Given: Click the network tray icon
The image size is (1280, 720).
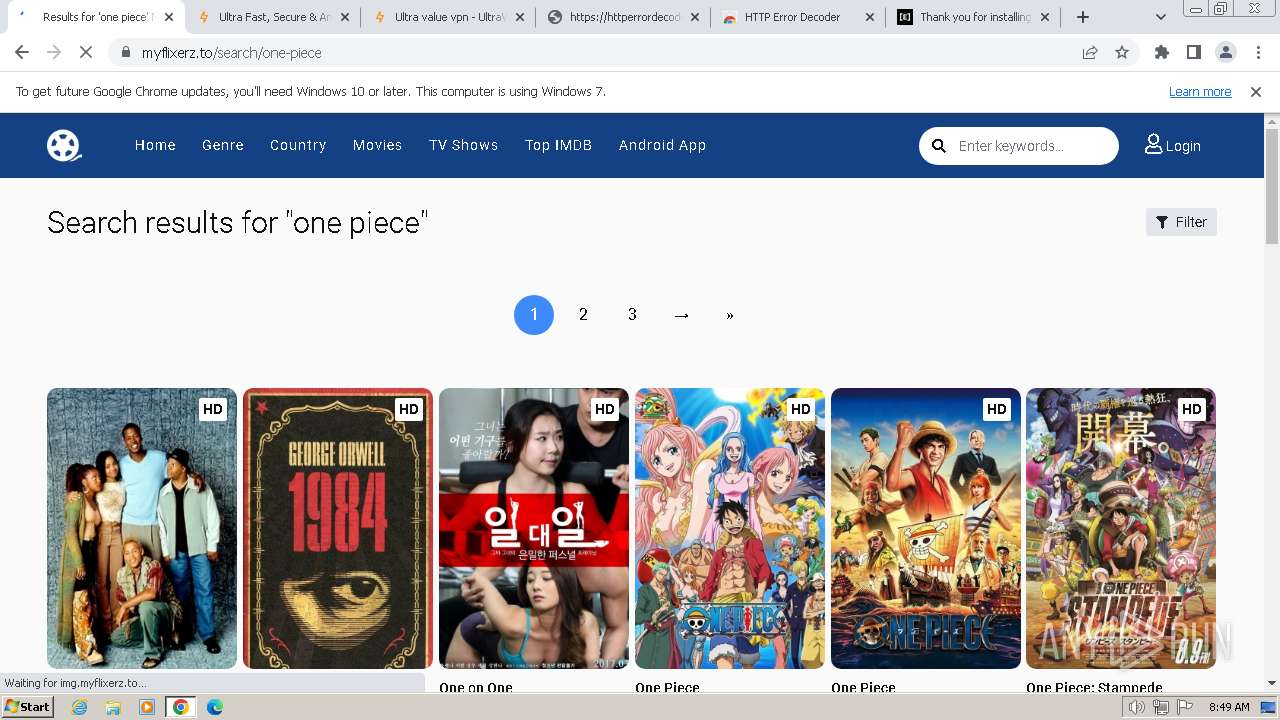Looking at the screenshot, I should tap(1161, 707).
